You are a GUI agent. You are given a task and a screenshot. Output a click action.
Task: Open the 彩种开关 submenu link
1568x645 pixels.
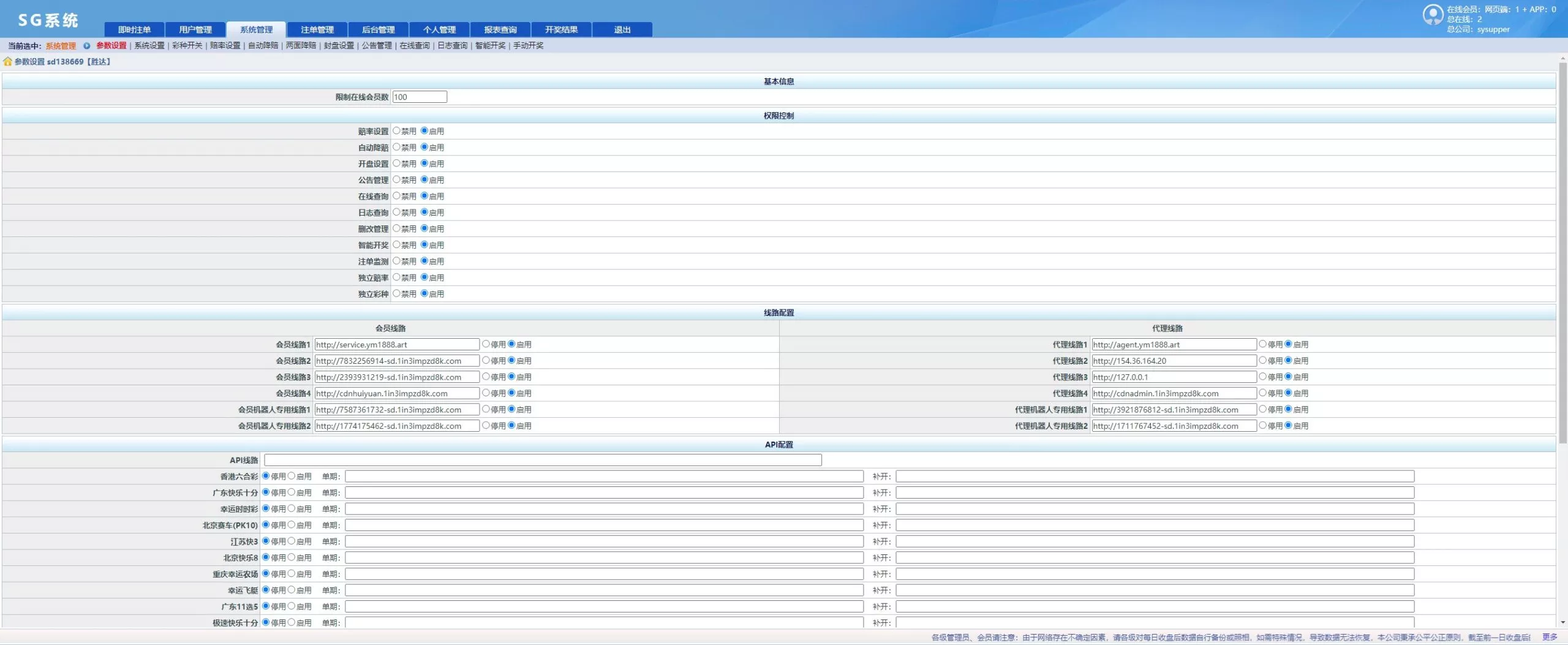click(187, 46)
